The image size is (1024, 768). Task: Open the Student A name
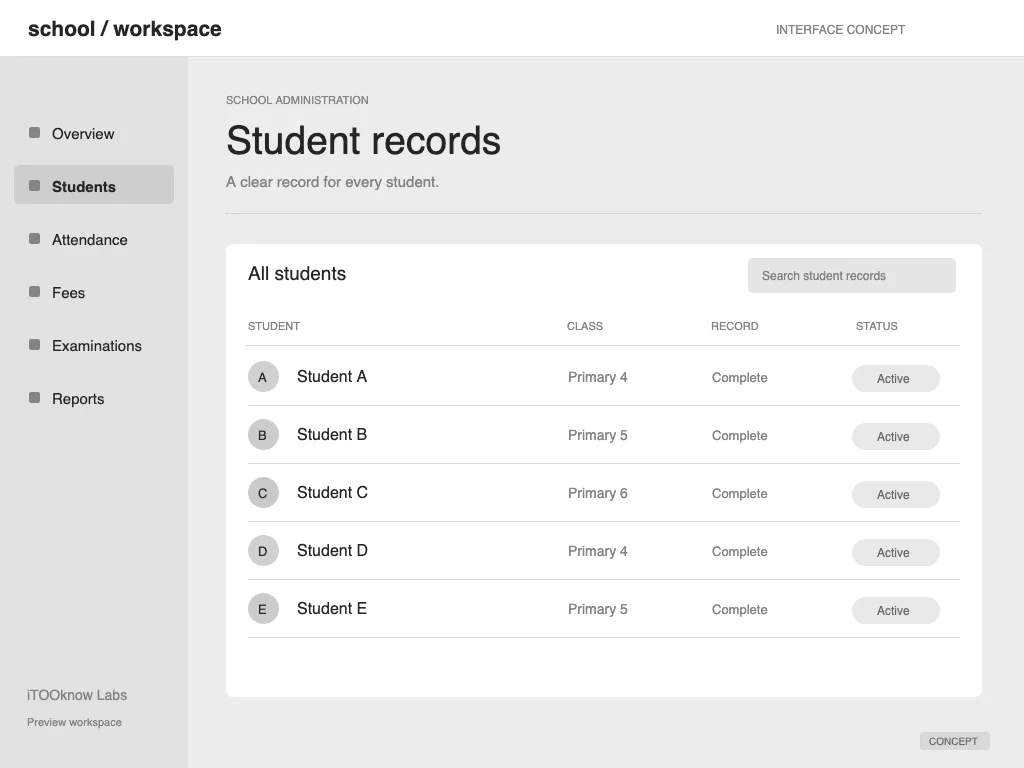point(332,377)
